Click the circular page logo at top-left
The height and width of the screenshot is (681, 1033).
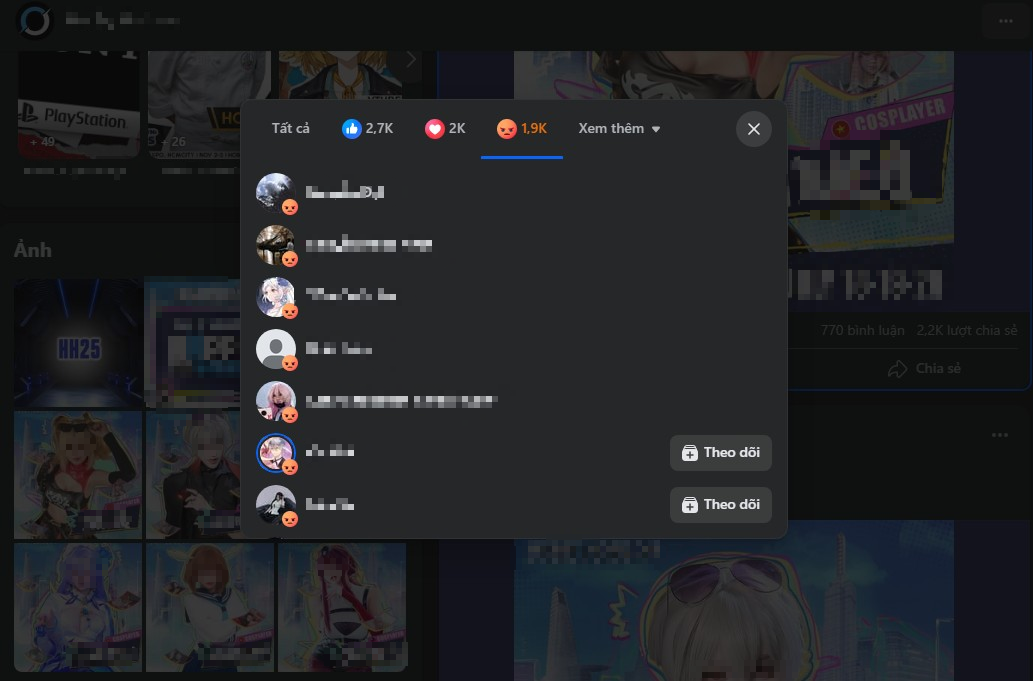(35, 21)
